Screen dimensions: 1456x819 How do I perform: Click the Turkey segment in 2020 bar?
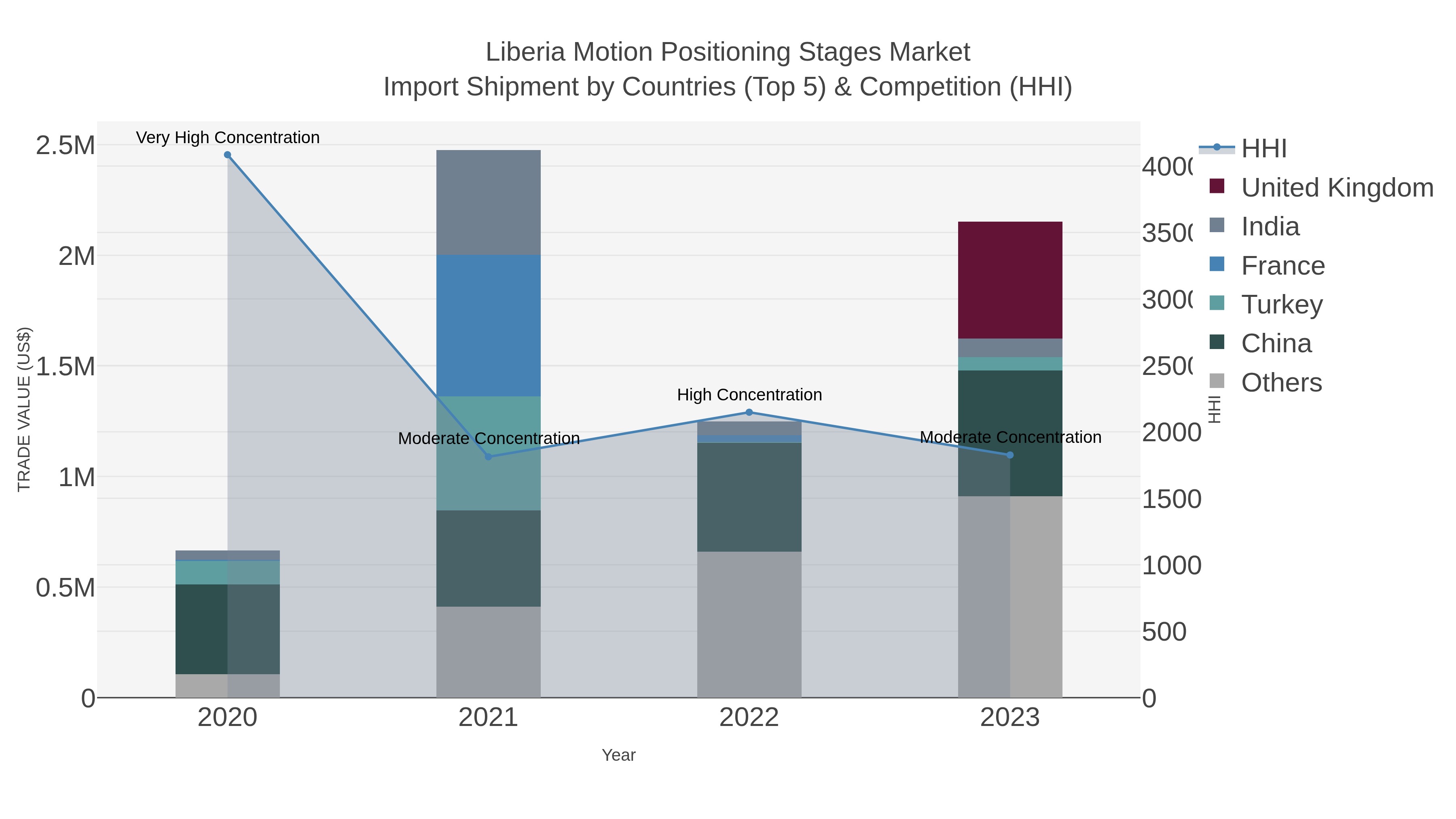pyautogui.click(x=228, y=573)
